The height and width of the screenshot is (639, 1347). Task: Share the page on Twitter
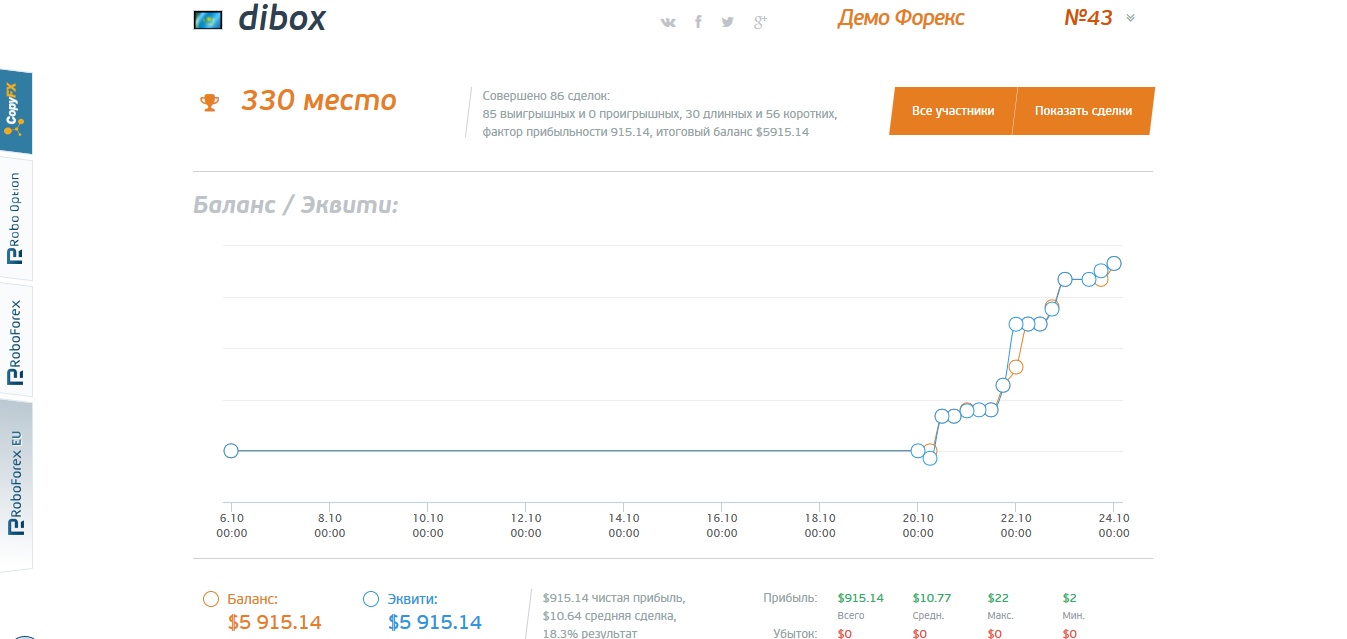click(x=728, y=22)
